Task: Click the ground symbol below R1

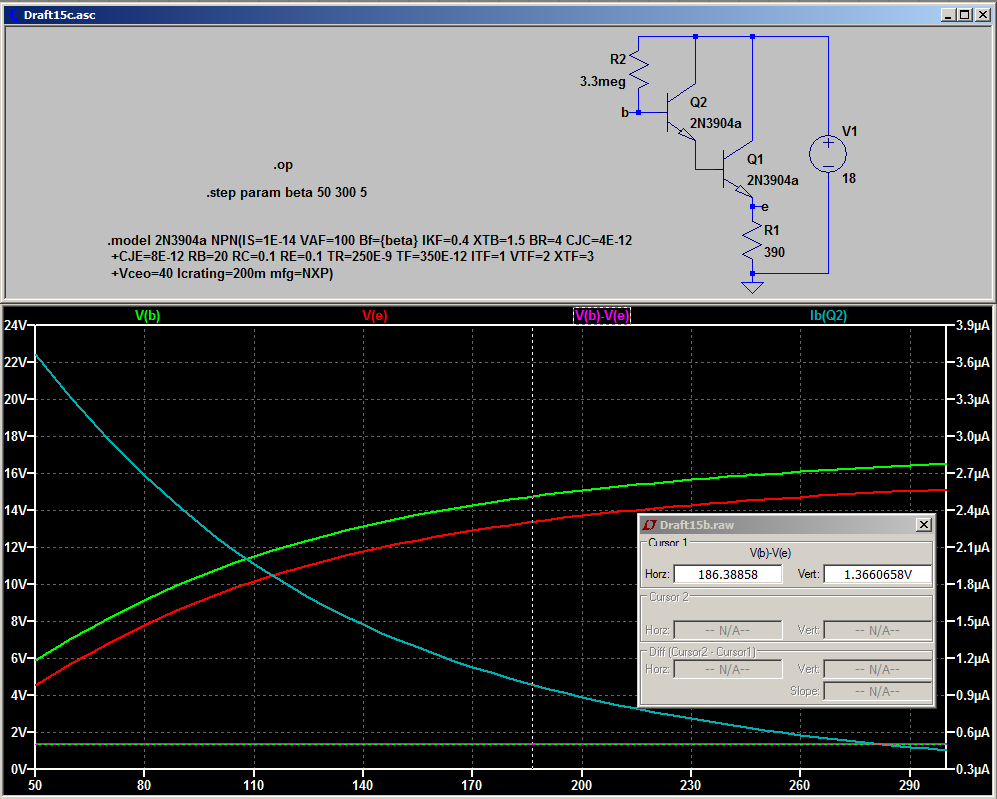Action: [x=752, y=287]
